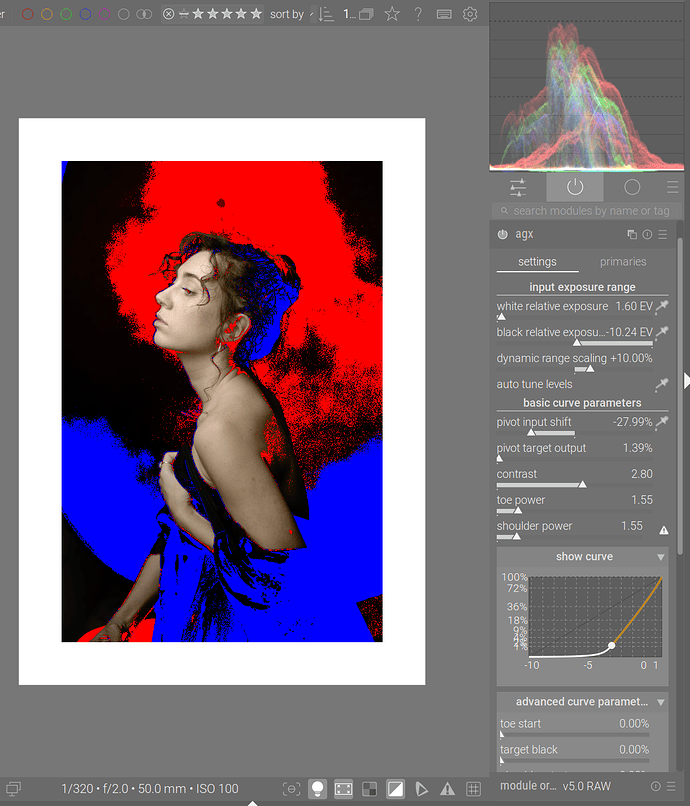Open agx multiple instances menu

click(x=632, y=235)
